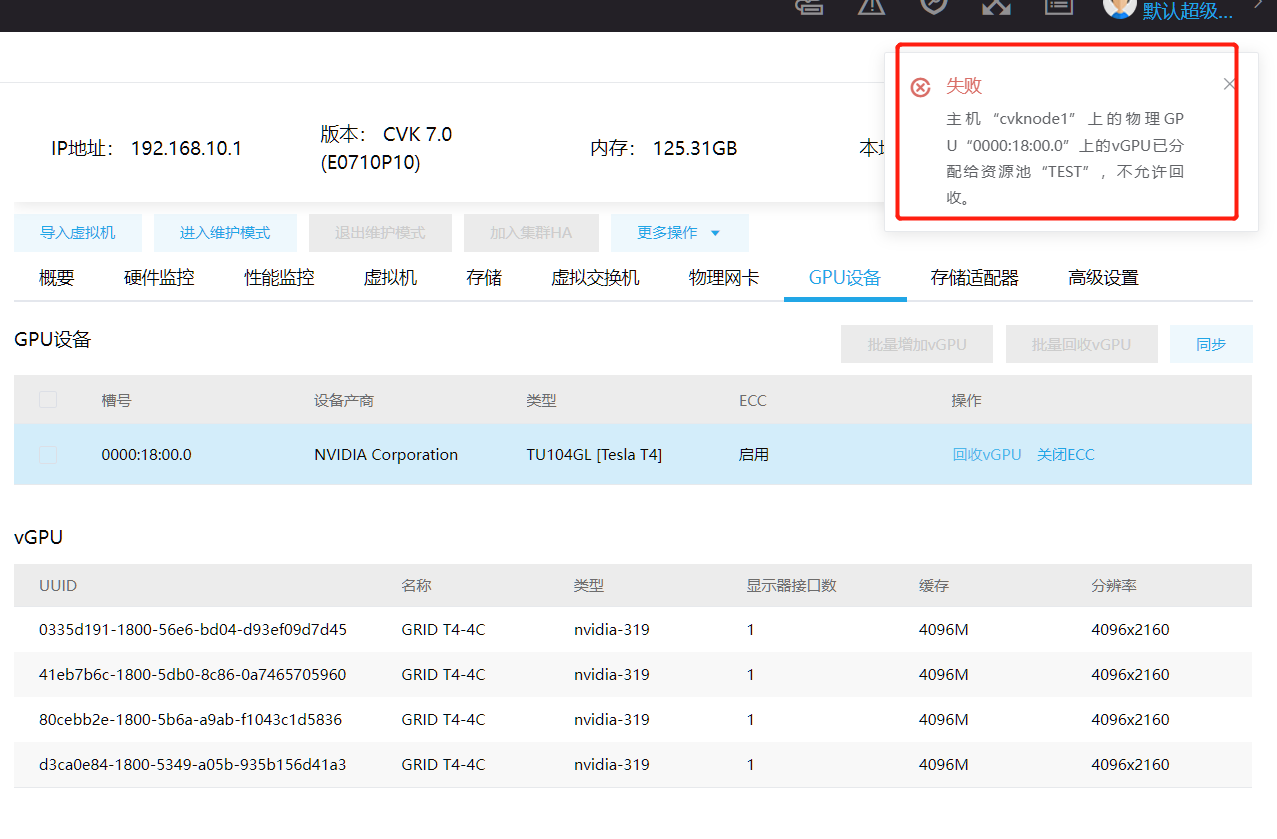Open the 存储适配器 tab
Viewport: 1277px width, 839px height.
coord(974,278)
